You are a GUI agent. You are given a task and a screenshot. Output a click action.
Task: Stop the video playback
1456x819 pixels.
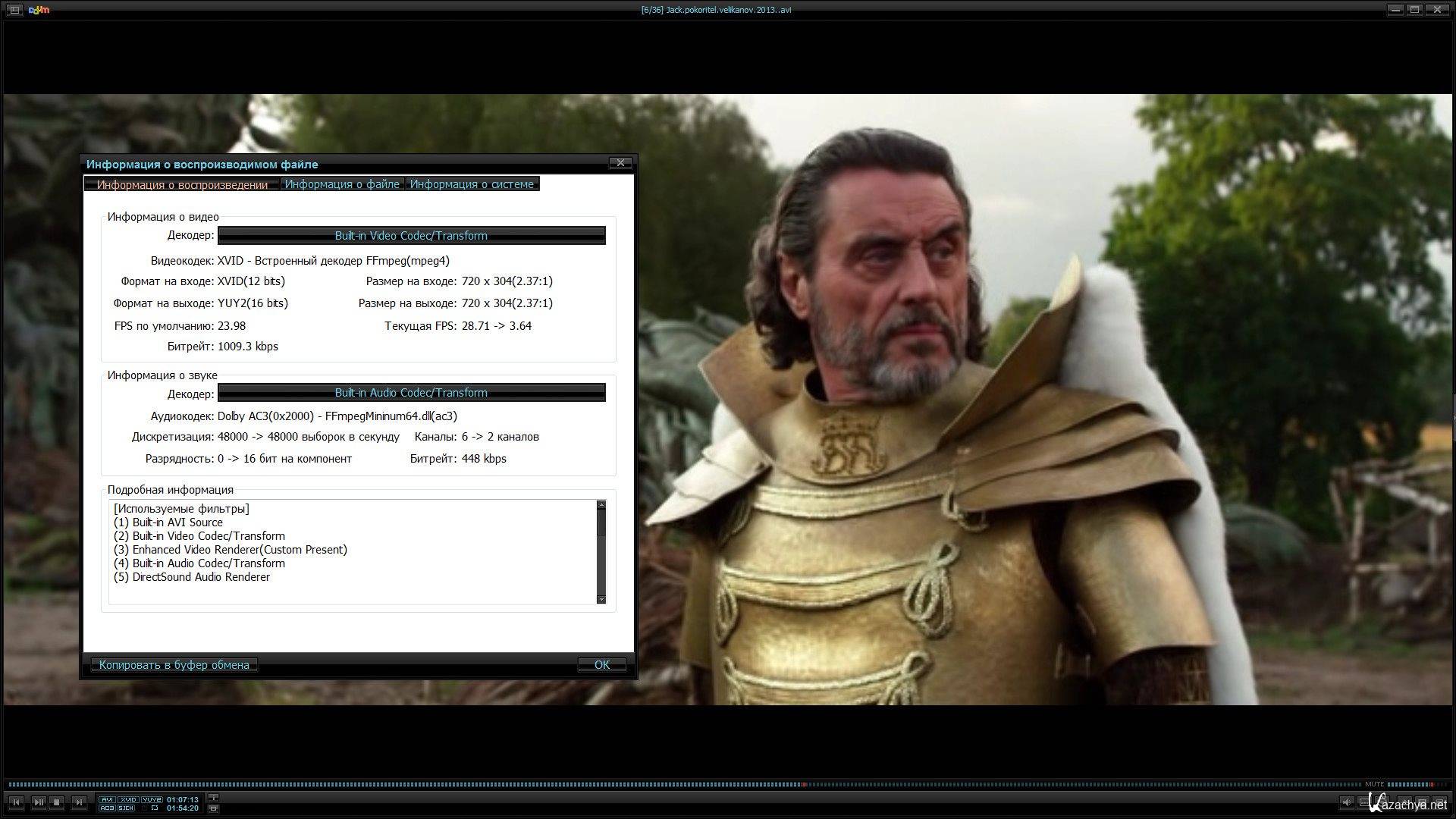pos(57,802)
